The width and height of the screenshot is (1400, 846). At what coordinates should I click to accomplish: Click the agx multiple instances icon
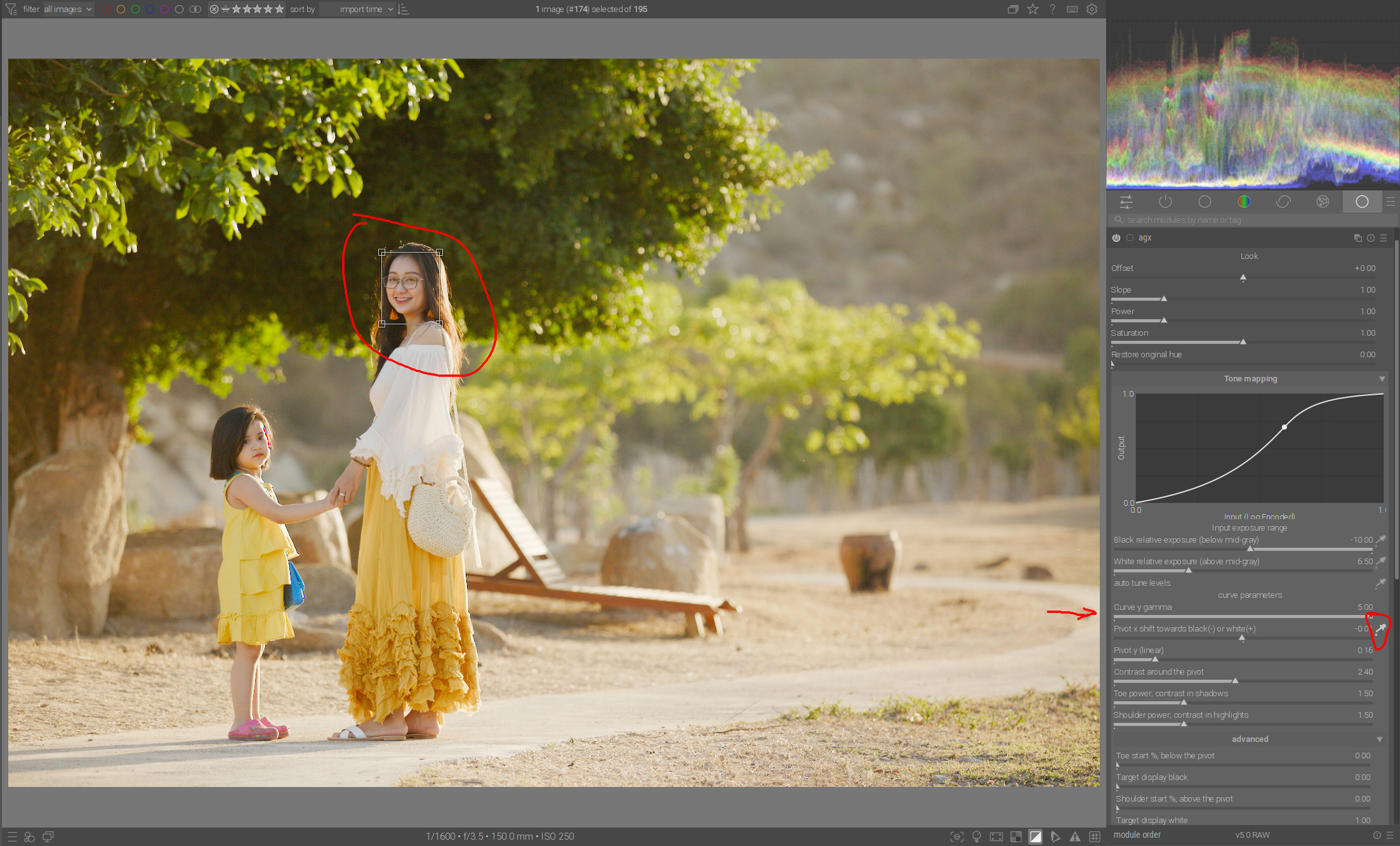[1358, 238]
